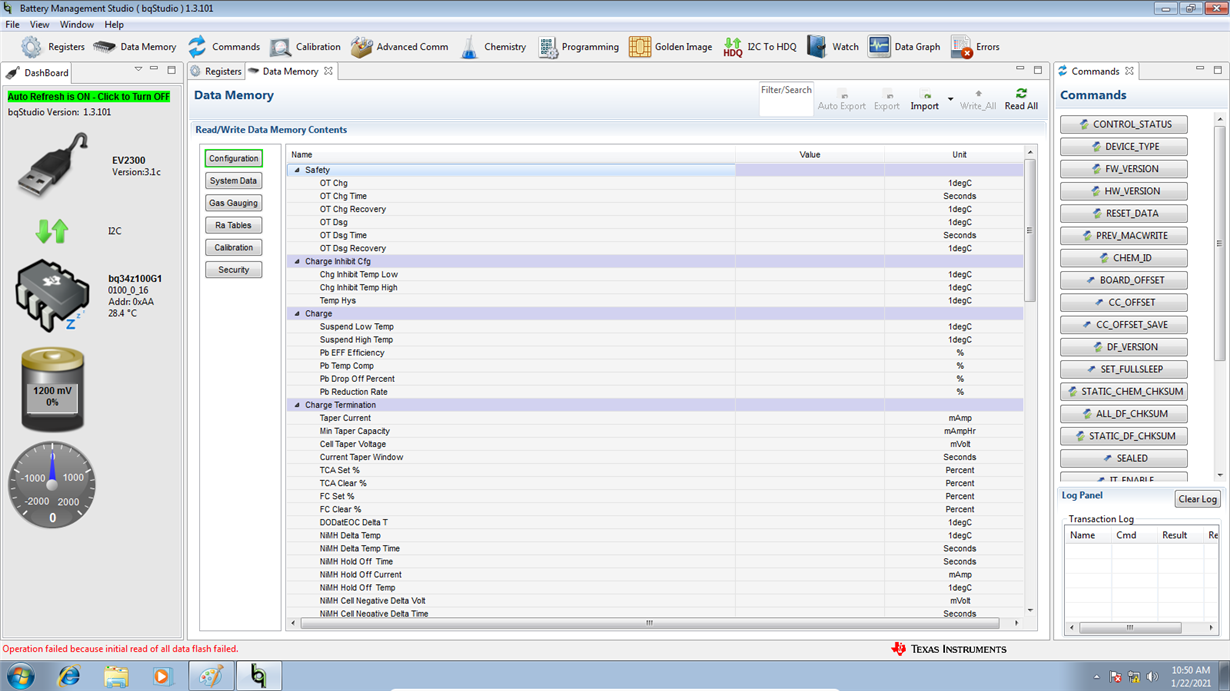Select the Configuration category button

(234, 159)
